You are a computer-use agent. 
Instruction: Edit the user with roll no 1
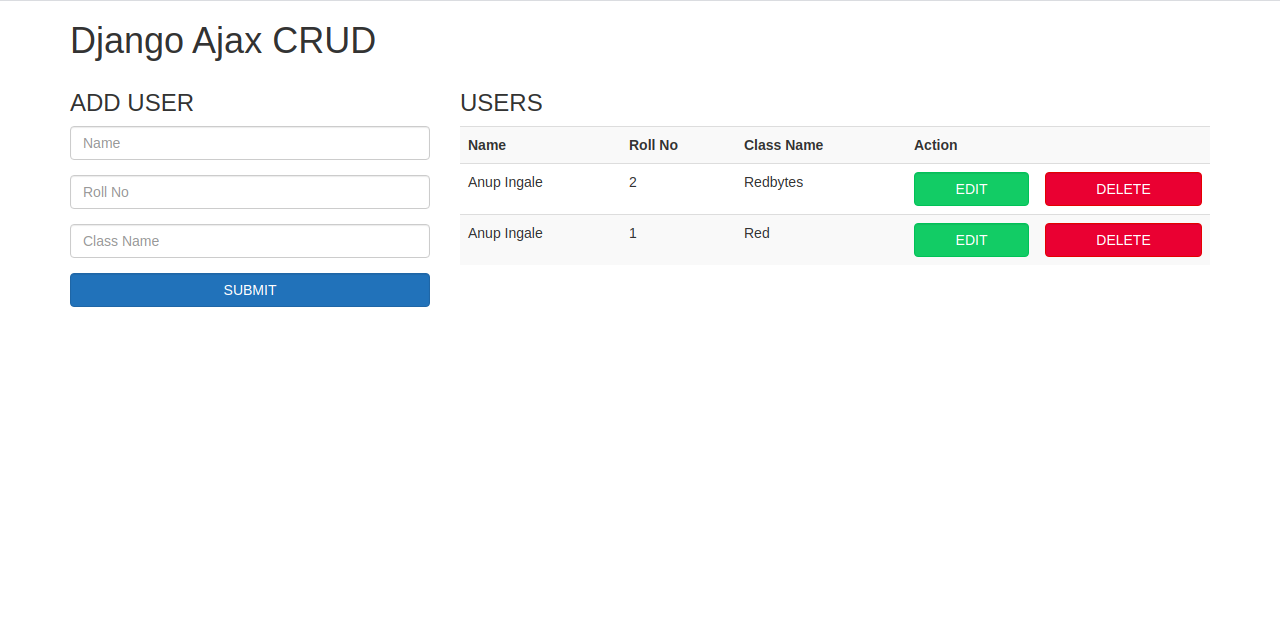click(970, 240)
